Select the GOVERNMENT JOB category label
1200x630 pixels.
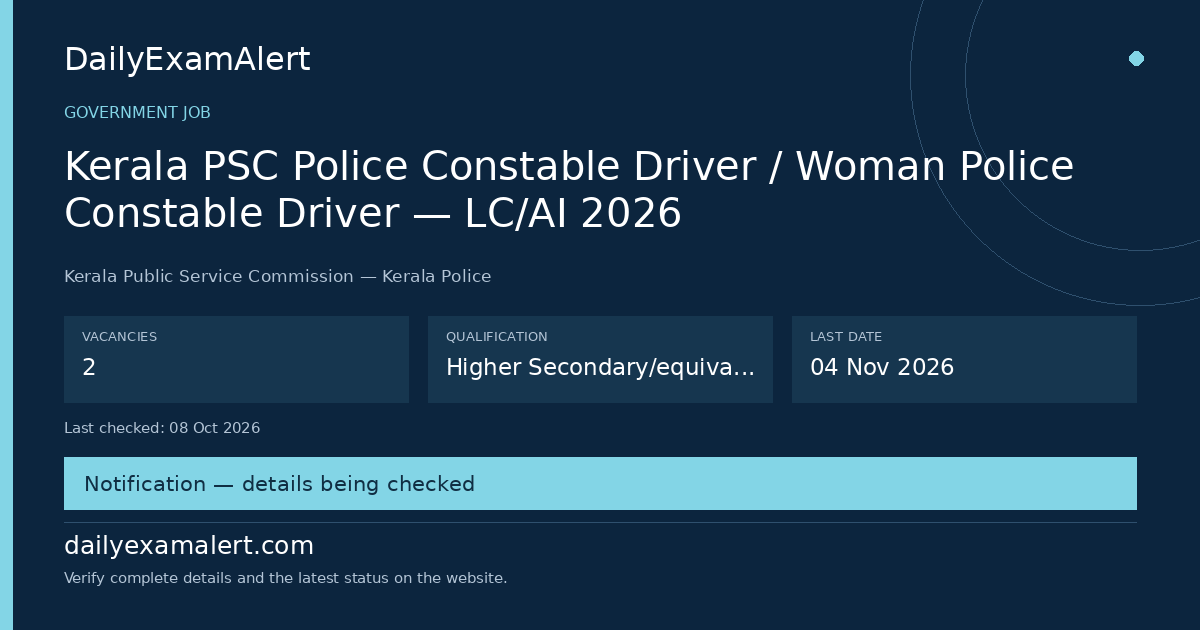[137, 113]
